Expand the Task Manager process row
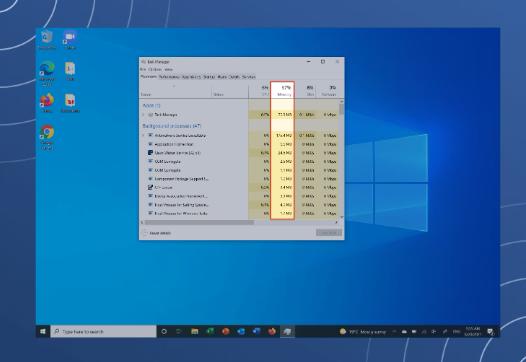The width and height of the screenshot is (526, 362). click(x=144, y=115)
